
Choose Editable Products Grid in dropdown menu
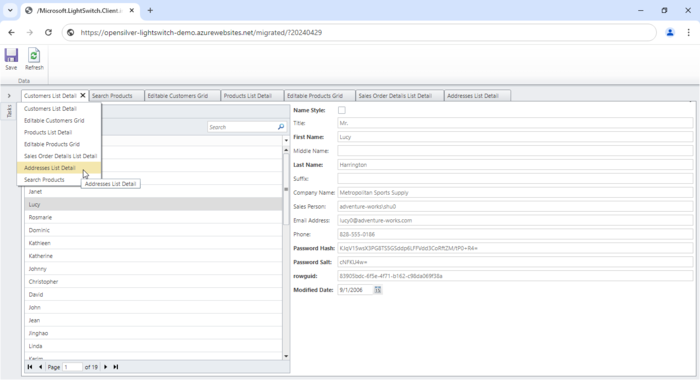(x=59, y=144)
